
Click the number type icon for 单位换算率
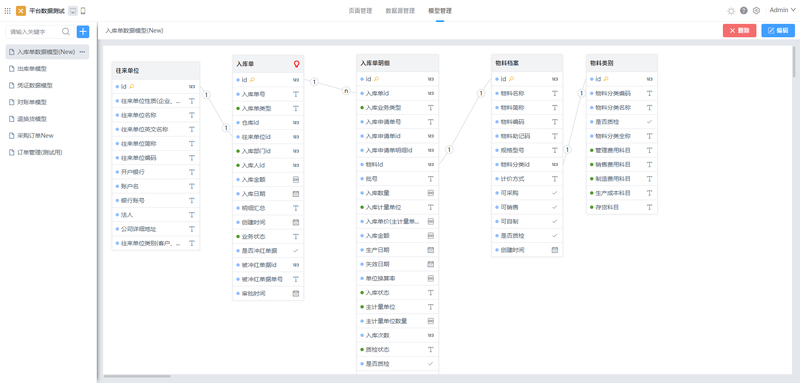[431, 278]
